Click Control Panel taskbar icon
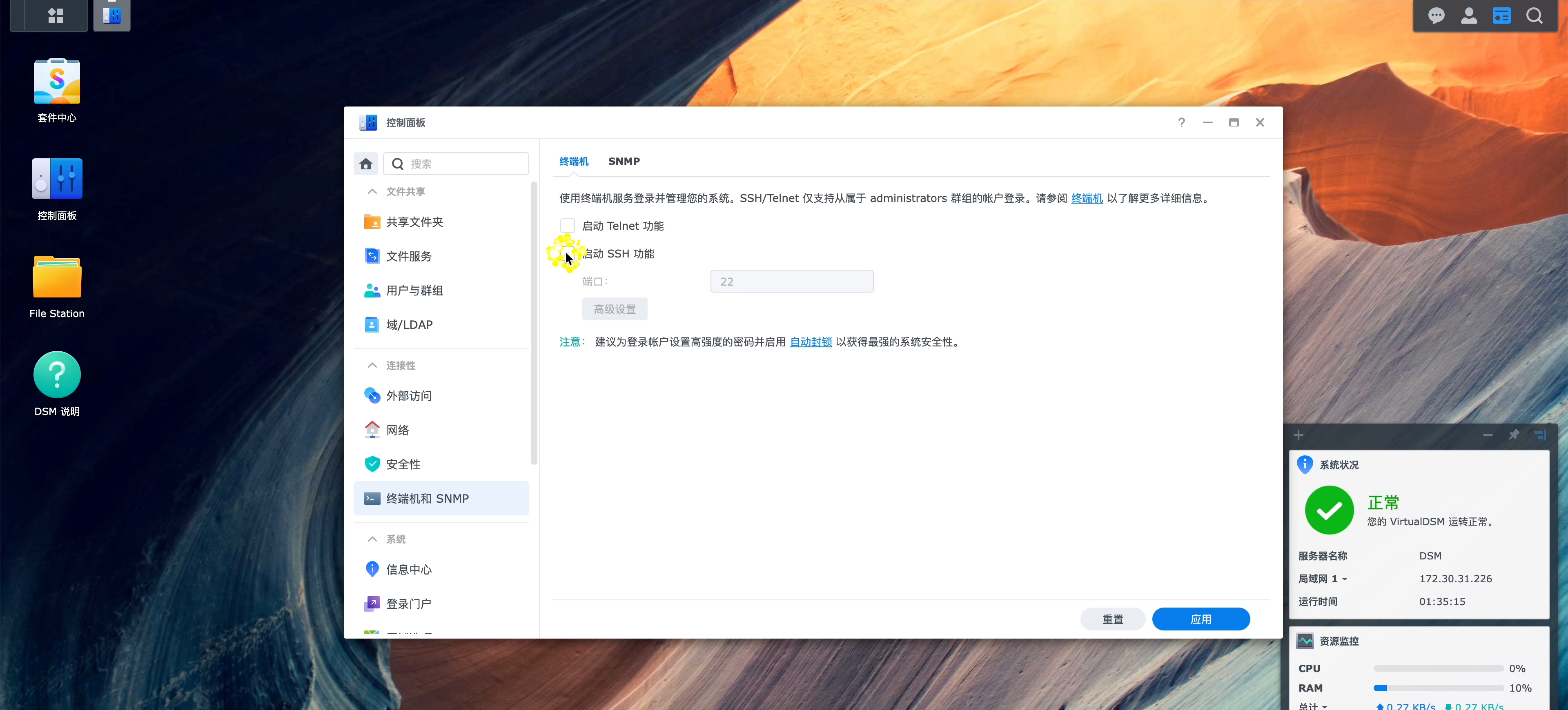 112,15
